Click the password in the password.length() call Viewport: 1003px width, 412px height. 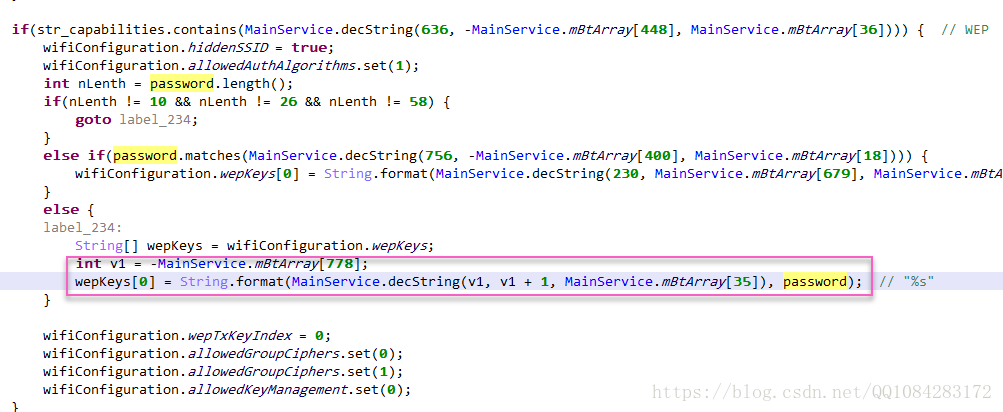click(x=182, y=83)
